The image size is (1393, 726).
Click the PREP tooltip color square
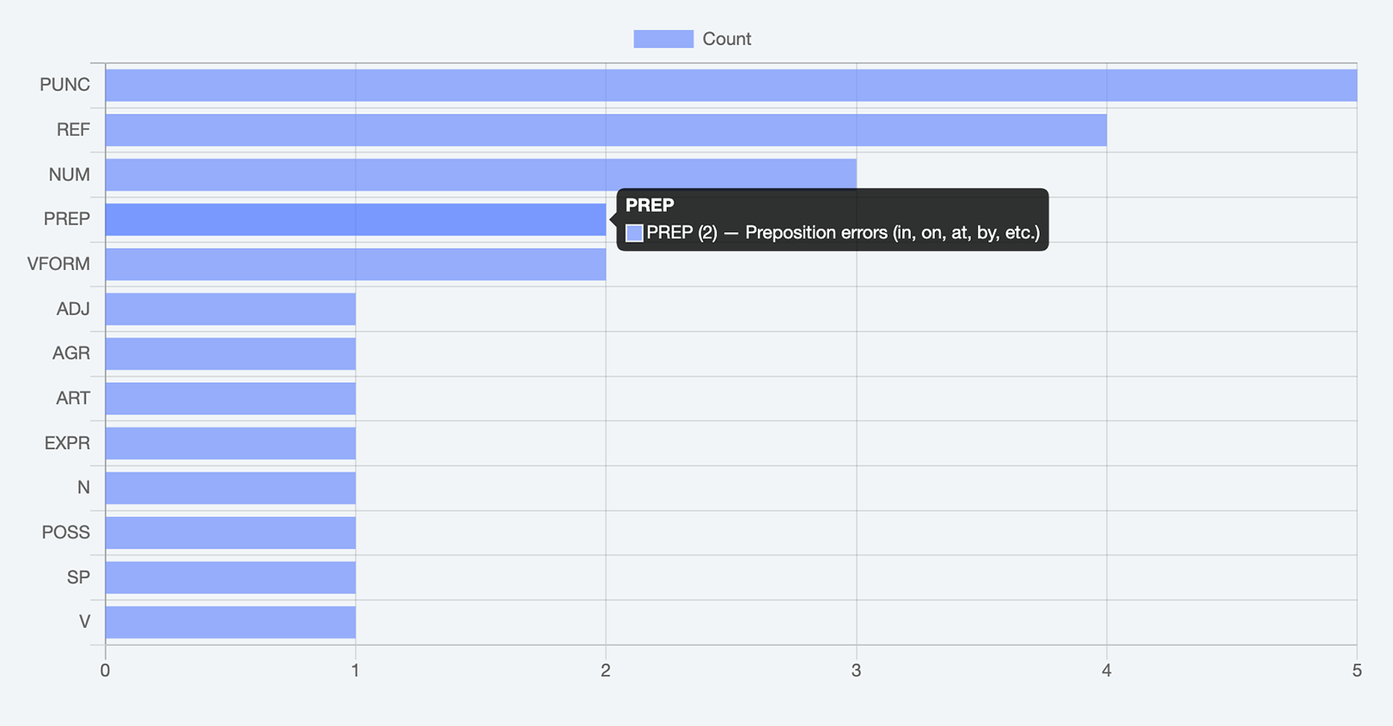click(x=634, y=233)
